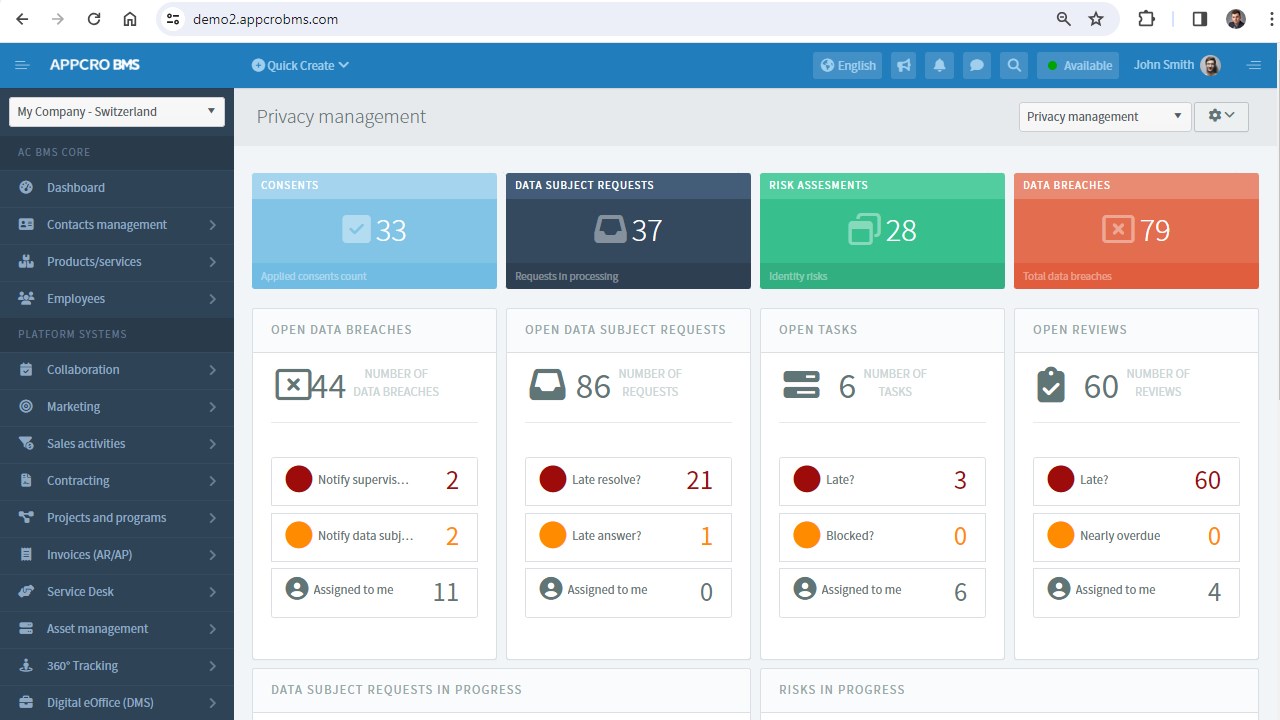Expand the Employees chevron
The width and height of the screenshot is (1280, 720).
click(x=213, y=299)
